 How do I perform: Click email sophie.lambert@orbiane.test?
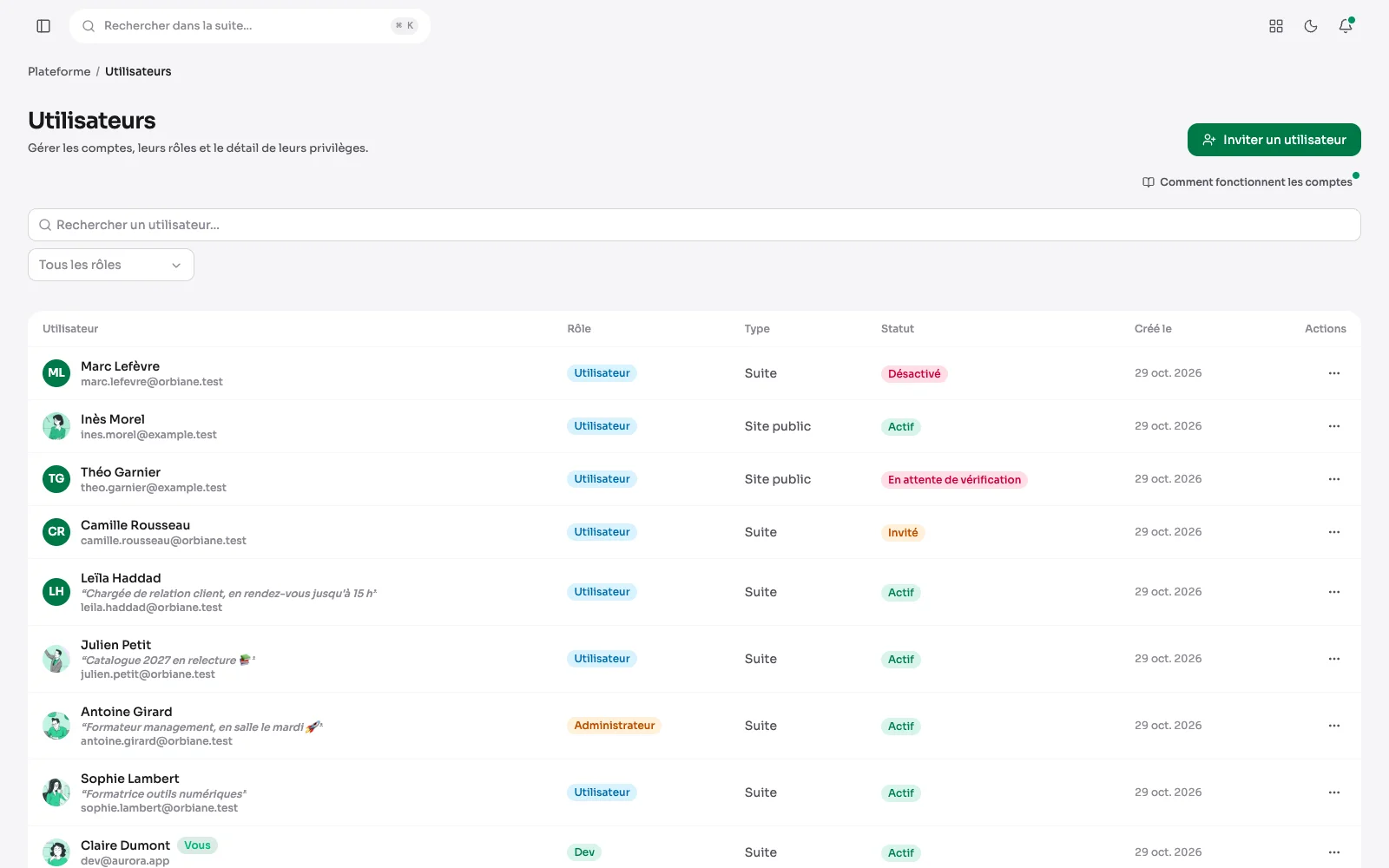point(159,808)
